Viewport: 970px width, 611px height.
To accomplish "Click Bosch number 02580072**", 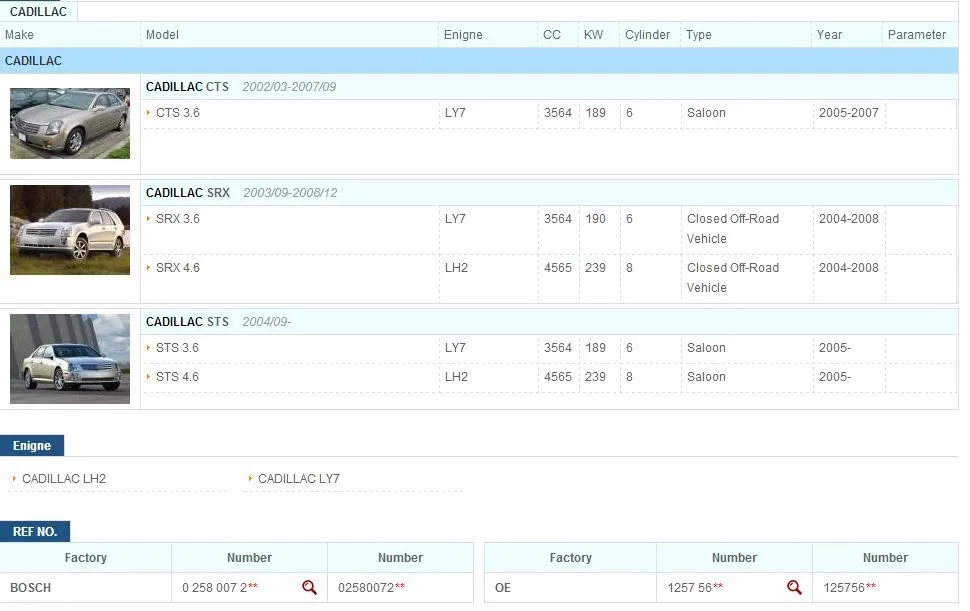I will (x=371, y=588).
